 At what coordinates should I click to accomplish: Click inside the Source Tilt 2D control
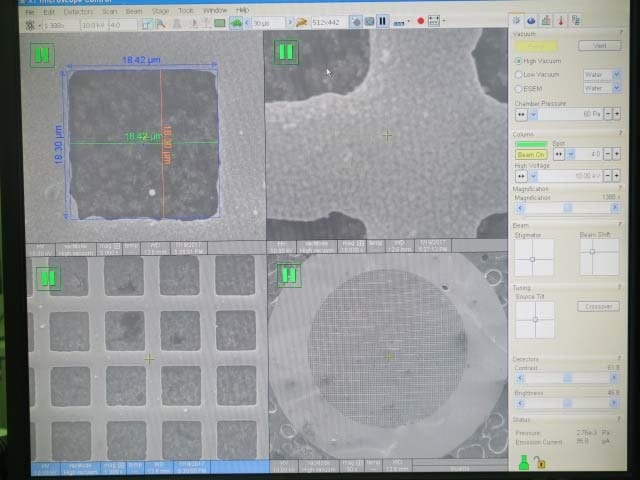pos(535,320)
